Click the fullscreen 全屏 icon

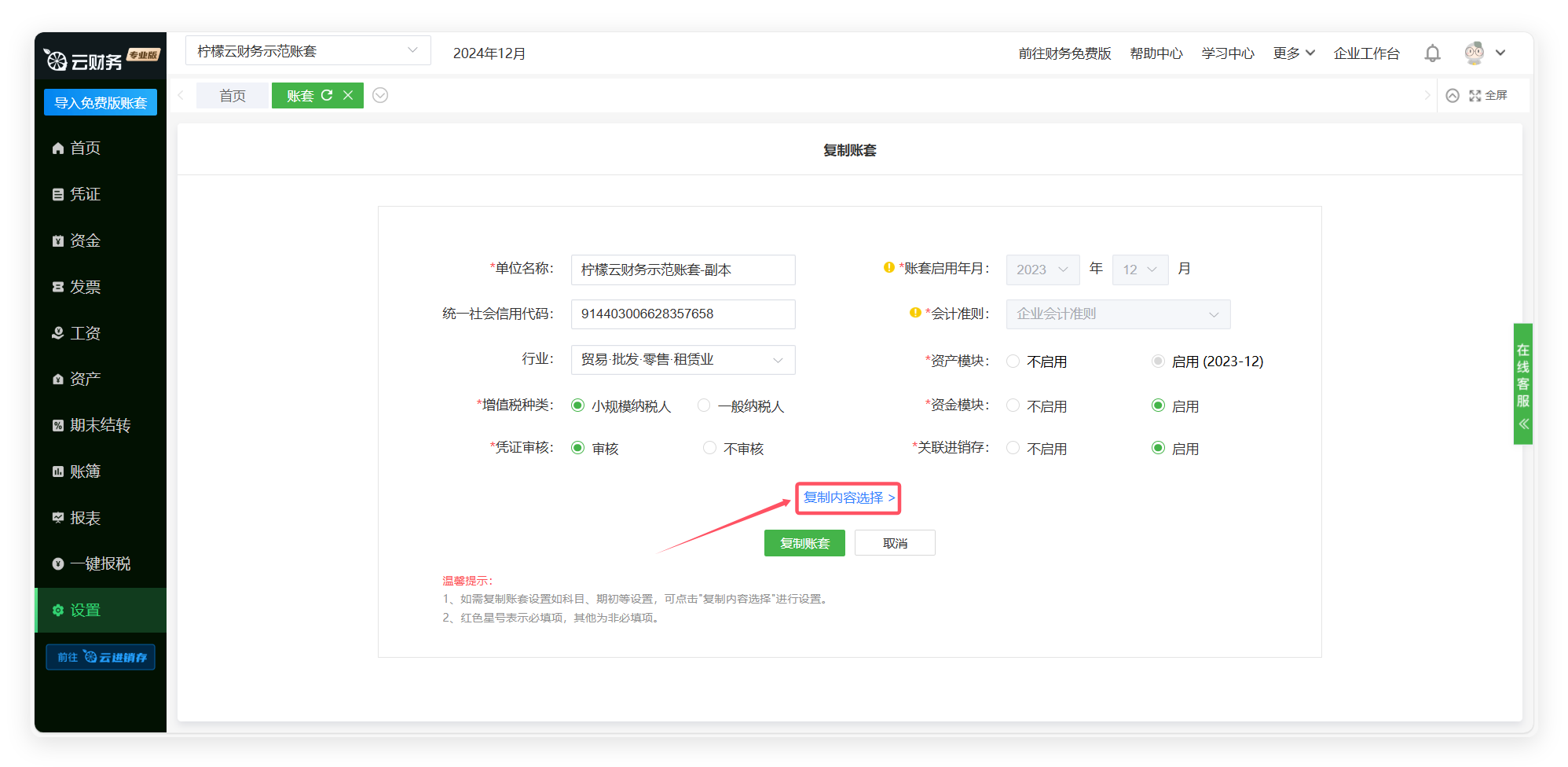[1475, 95]
